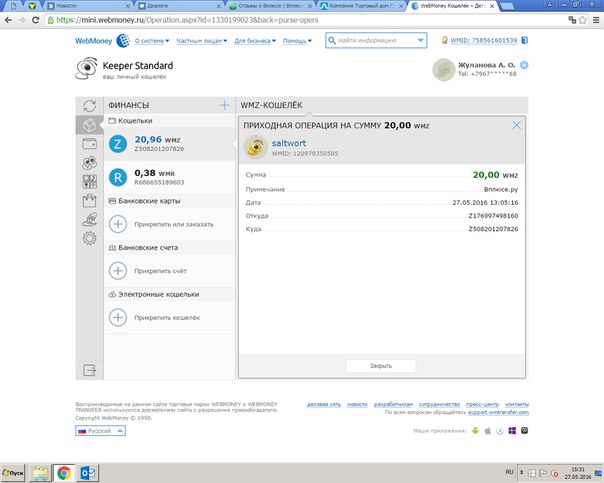The image size is (604, 483).
Task: Open the контакты footer link
Action: (x=517, y=404)
